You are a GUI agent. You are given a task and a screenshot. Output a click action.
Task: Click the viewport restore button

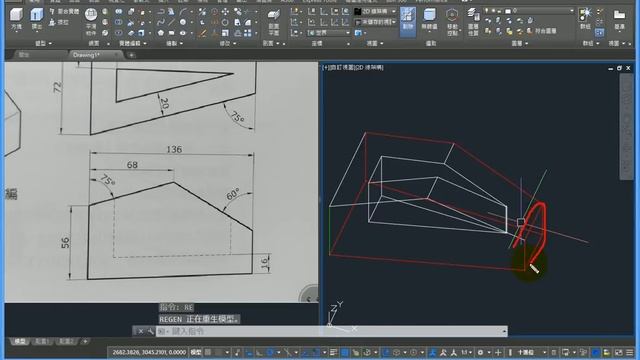[619, 68]
